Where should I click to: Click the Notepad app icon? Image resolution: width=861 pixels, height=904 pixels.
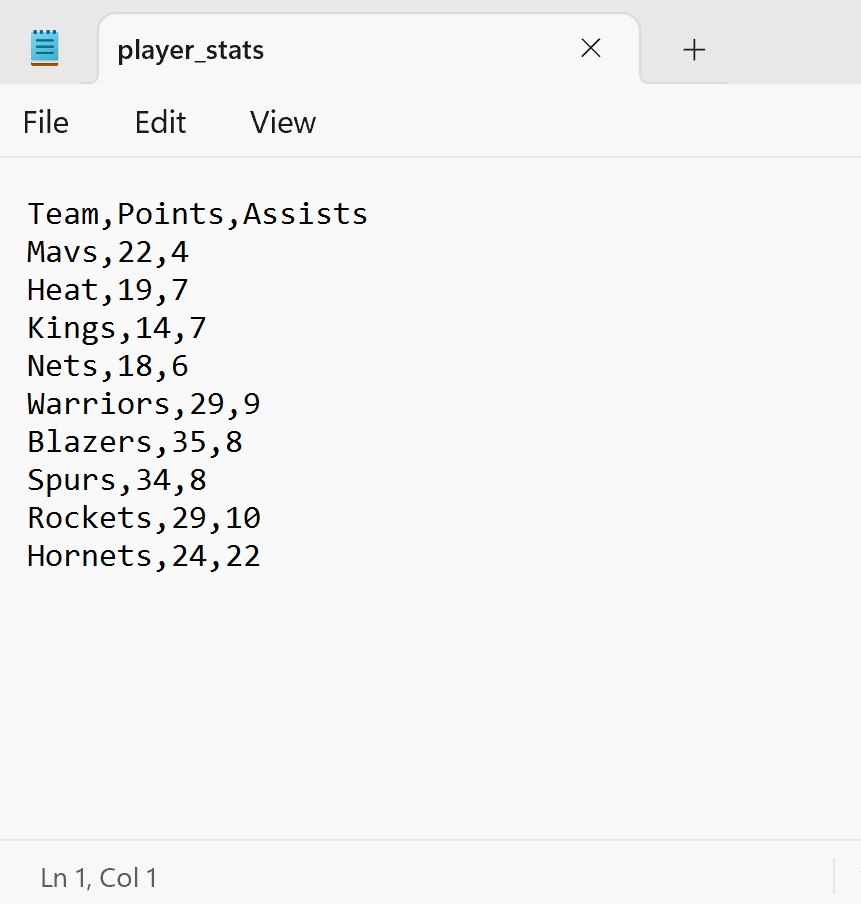44,48
